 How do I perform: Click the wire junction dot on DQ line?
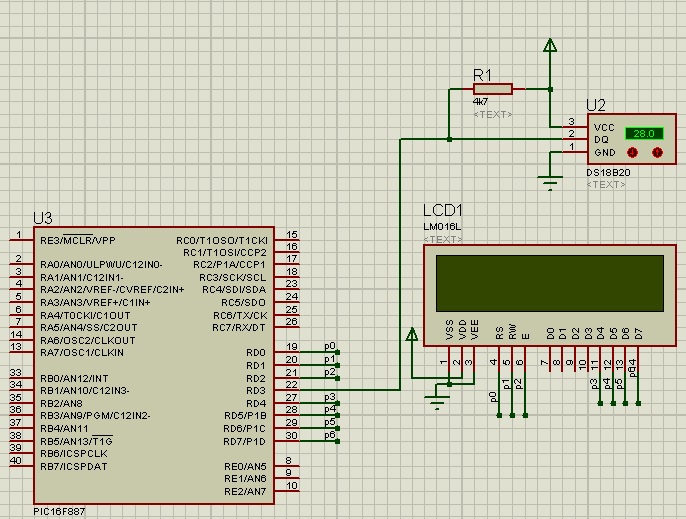coord(449,139)
